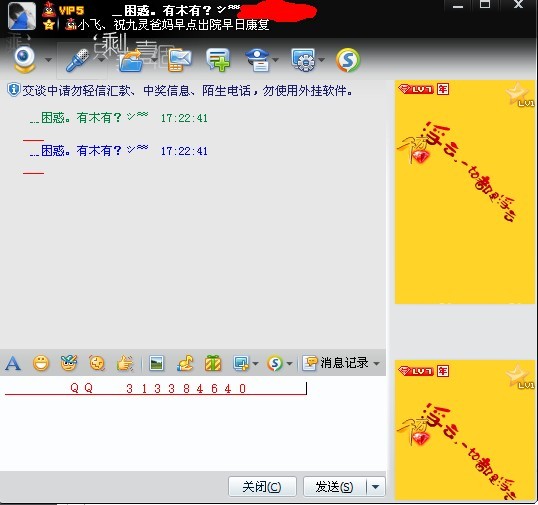This screenshot has width=538, height=505.
Task: Send an SMS with the phone-envelope icon
Action: (x=179, y=60)
